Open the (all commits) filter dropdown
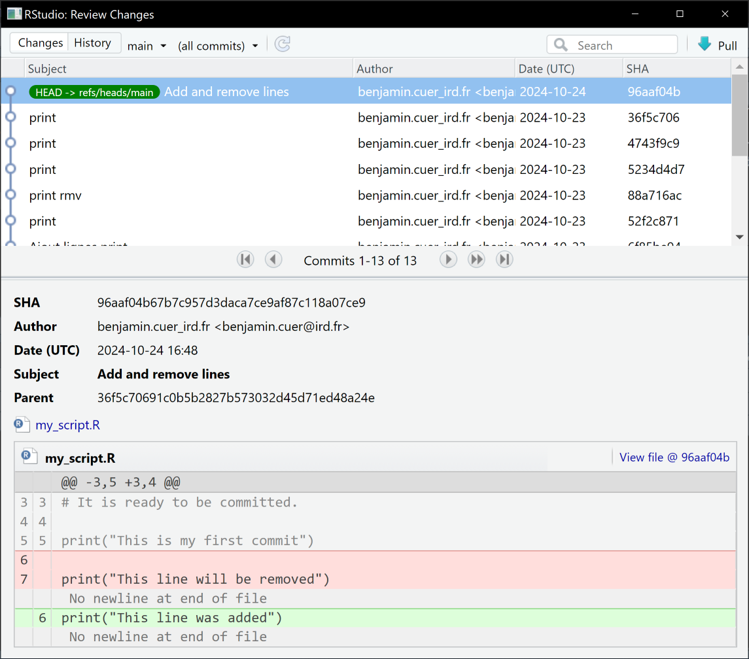The height and width of the screenshot is (659, 749). pyautogui.click(x=217, y=45)
